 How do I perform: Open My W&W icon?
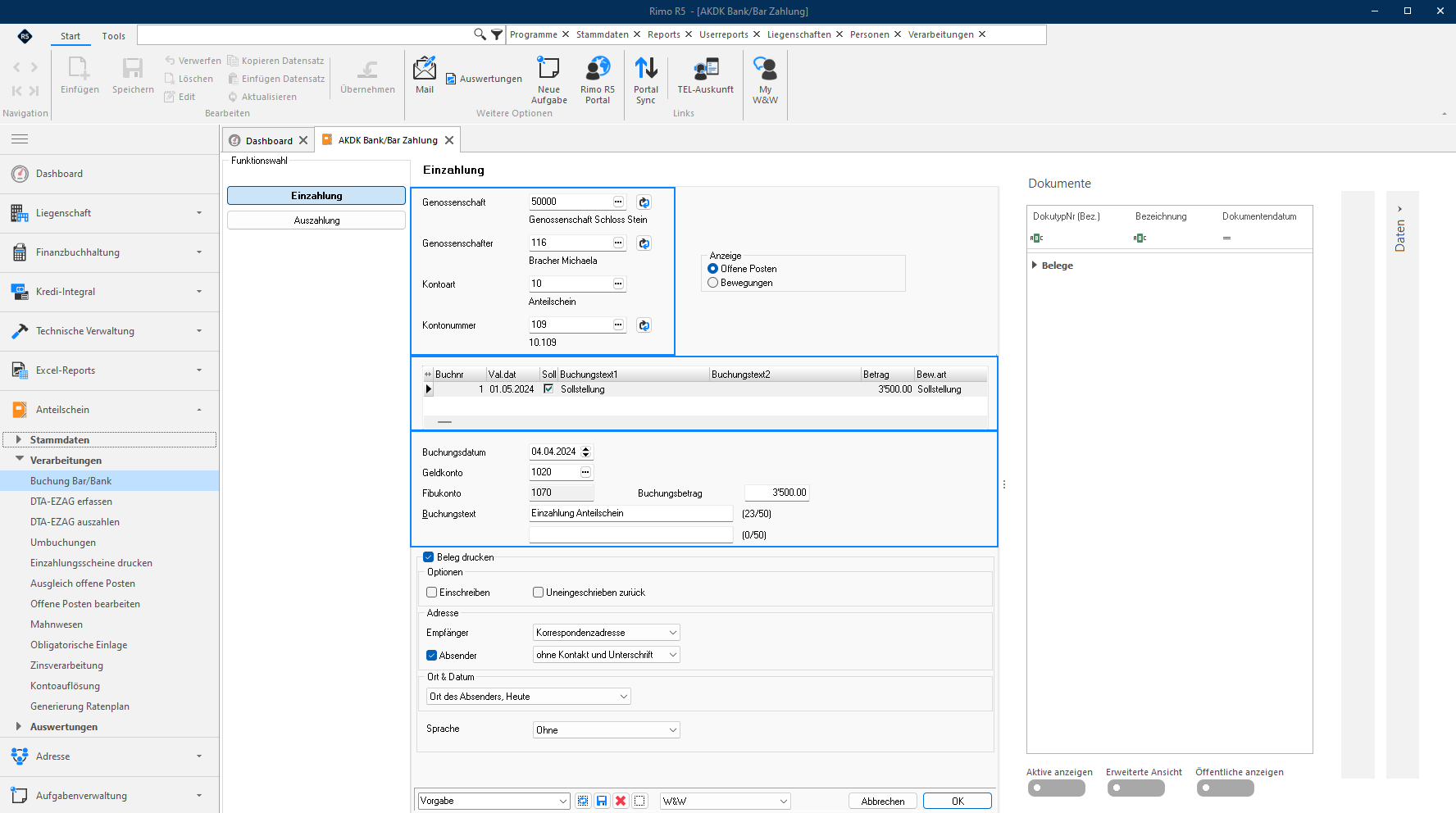click(765, 79)
